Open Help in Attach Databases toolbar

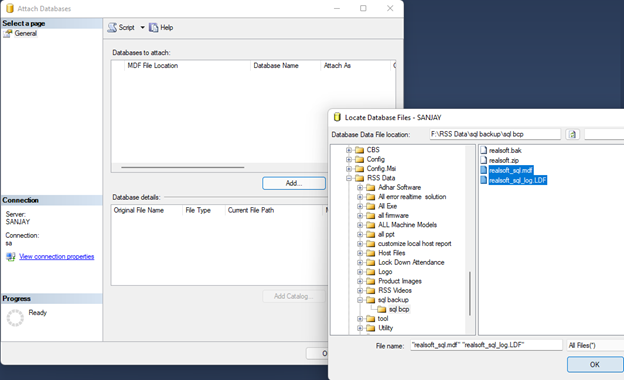coord(161,27)
